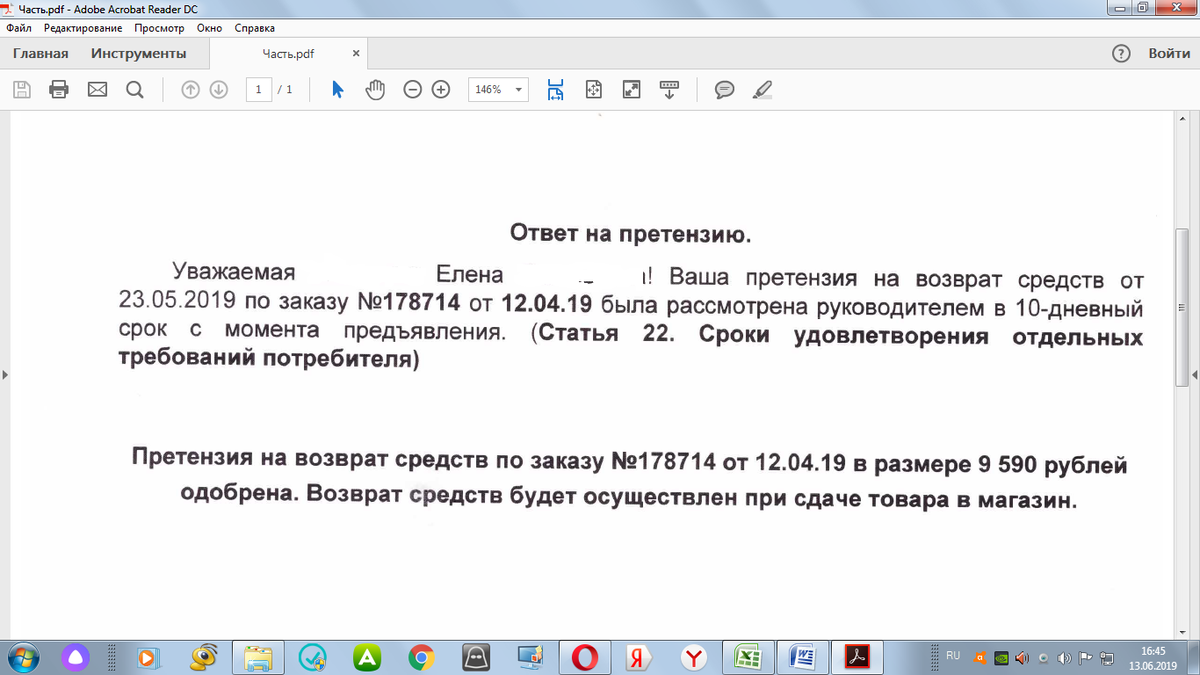Click the Read mode keyboard-arrow toolbar icon
The width and height of the screenshot is (1200, 675).
(x=669, y=90)
